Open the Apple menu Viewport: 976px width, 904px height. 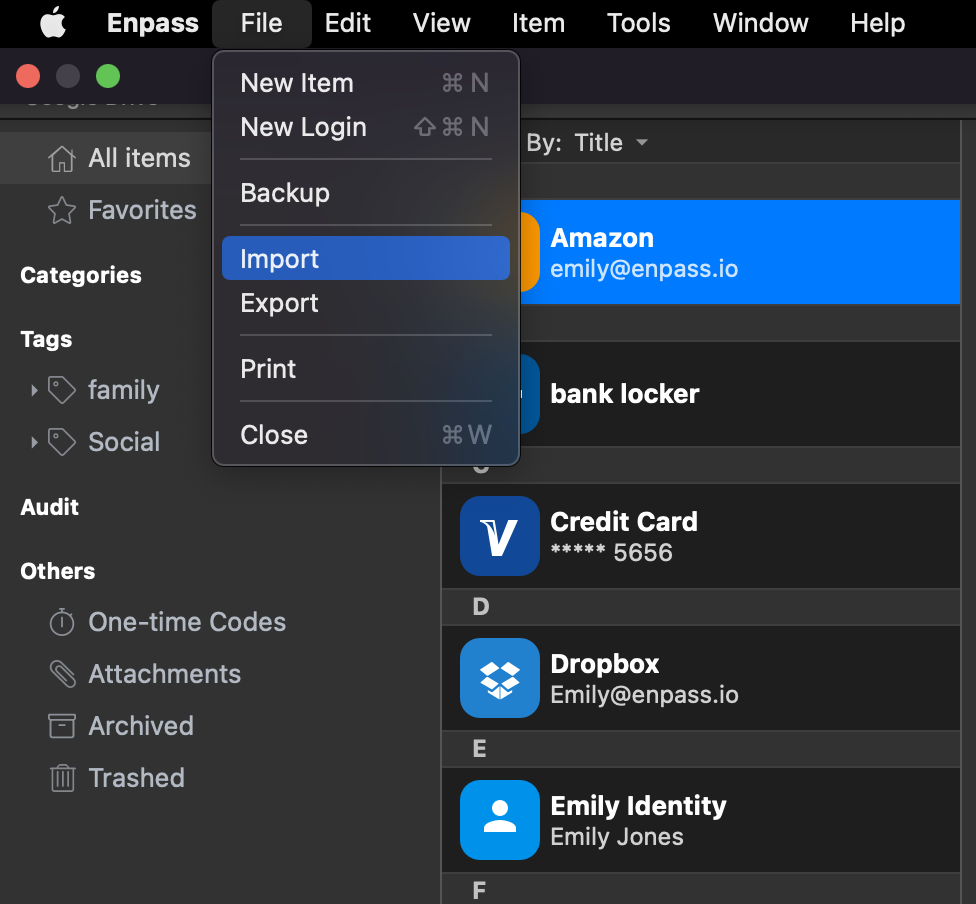(53, 23)
